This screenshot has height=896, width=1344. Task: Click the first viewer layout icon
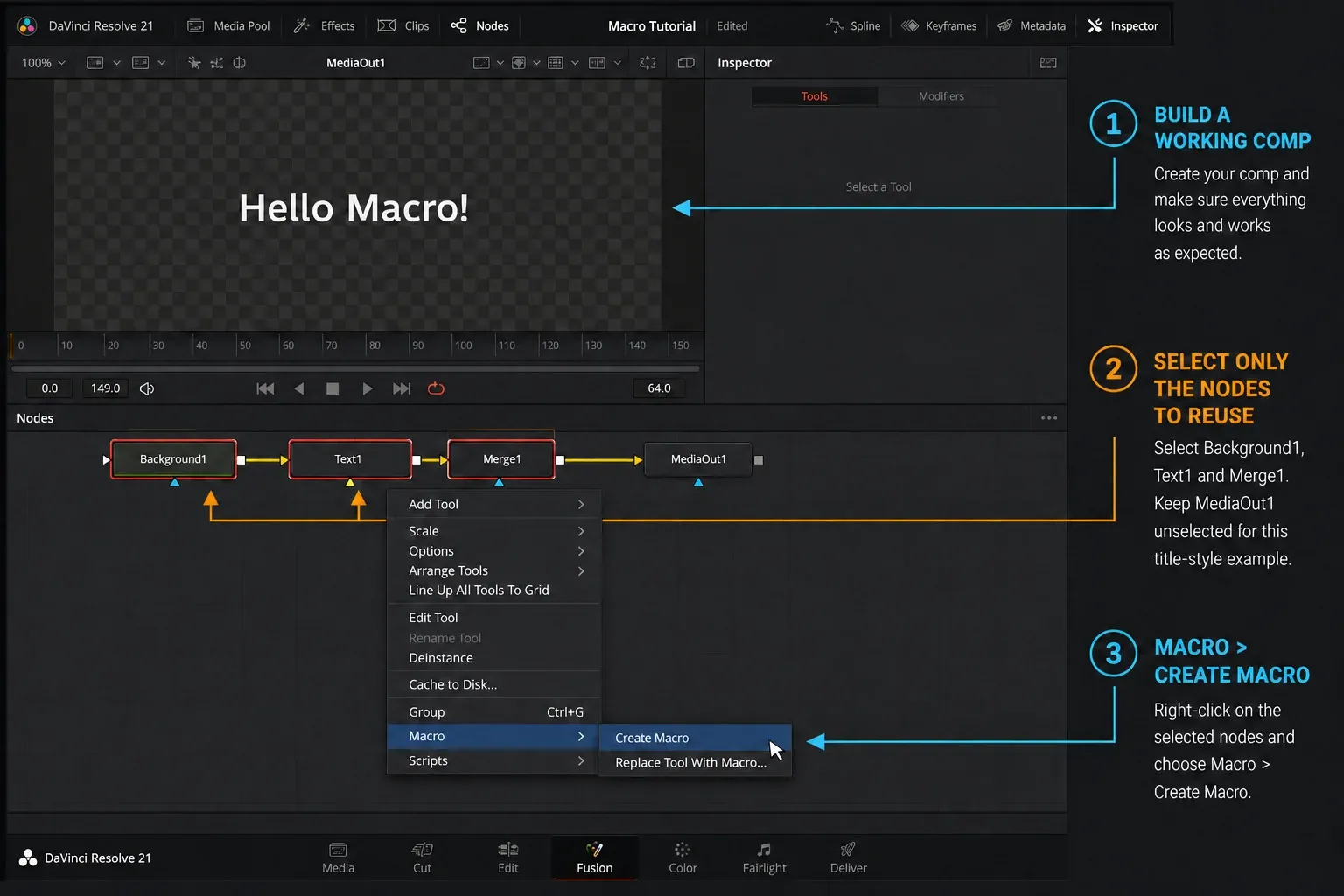point(94,63)
